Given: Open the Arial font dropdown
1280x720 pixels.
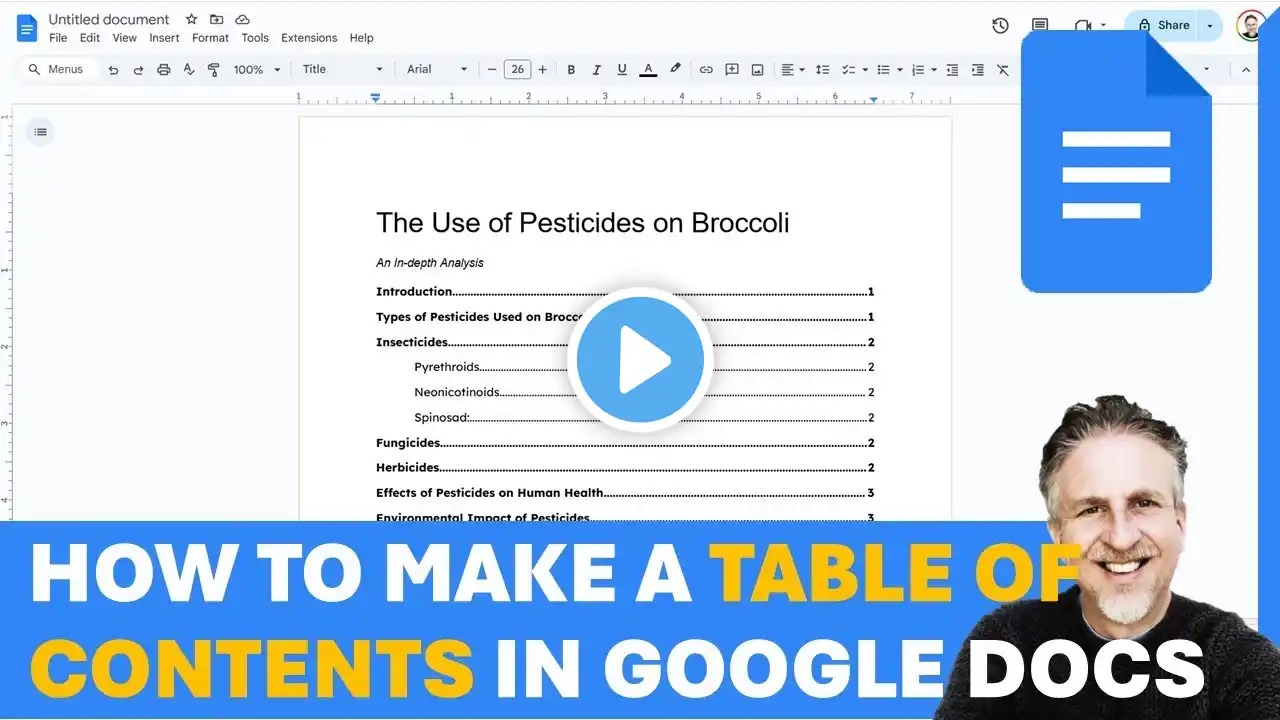Looking at the screenshot, I should (x=437, y=70).
